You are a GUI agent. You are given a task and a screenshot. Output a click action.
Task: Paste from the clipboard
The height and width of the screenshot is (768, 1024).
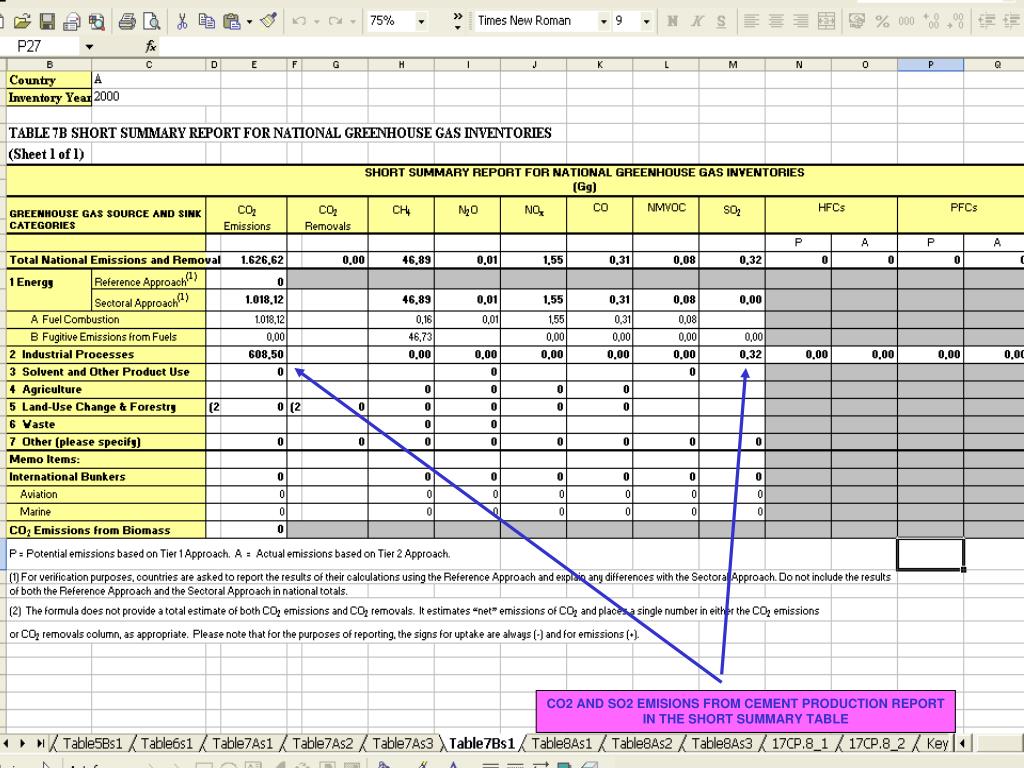point(231,22)
